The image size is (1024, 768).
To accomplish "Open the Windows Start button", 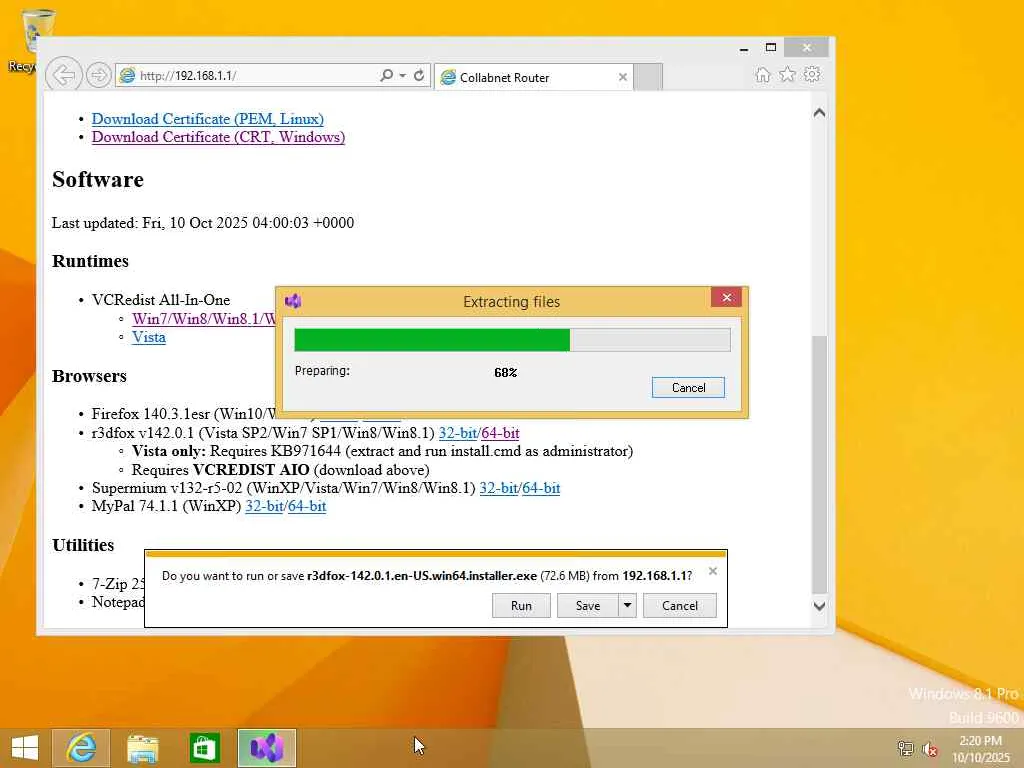I will tap(25, 748).
